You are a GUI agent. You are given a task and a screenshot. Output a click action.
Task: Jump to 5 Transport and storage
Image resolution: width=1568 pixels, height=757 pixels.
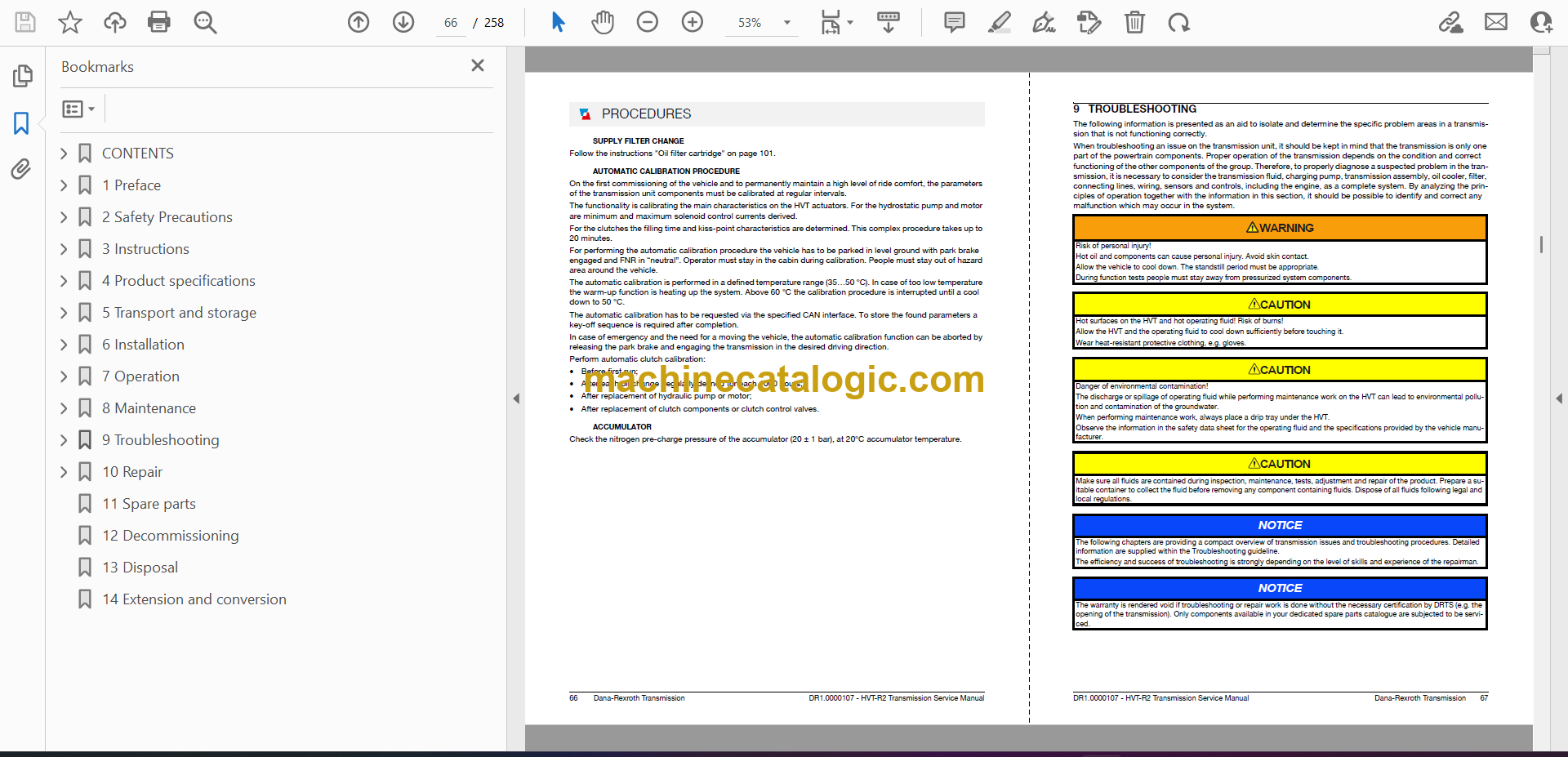coord(179,313)
